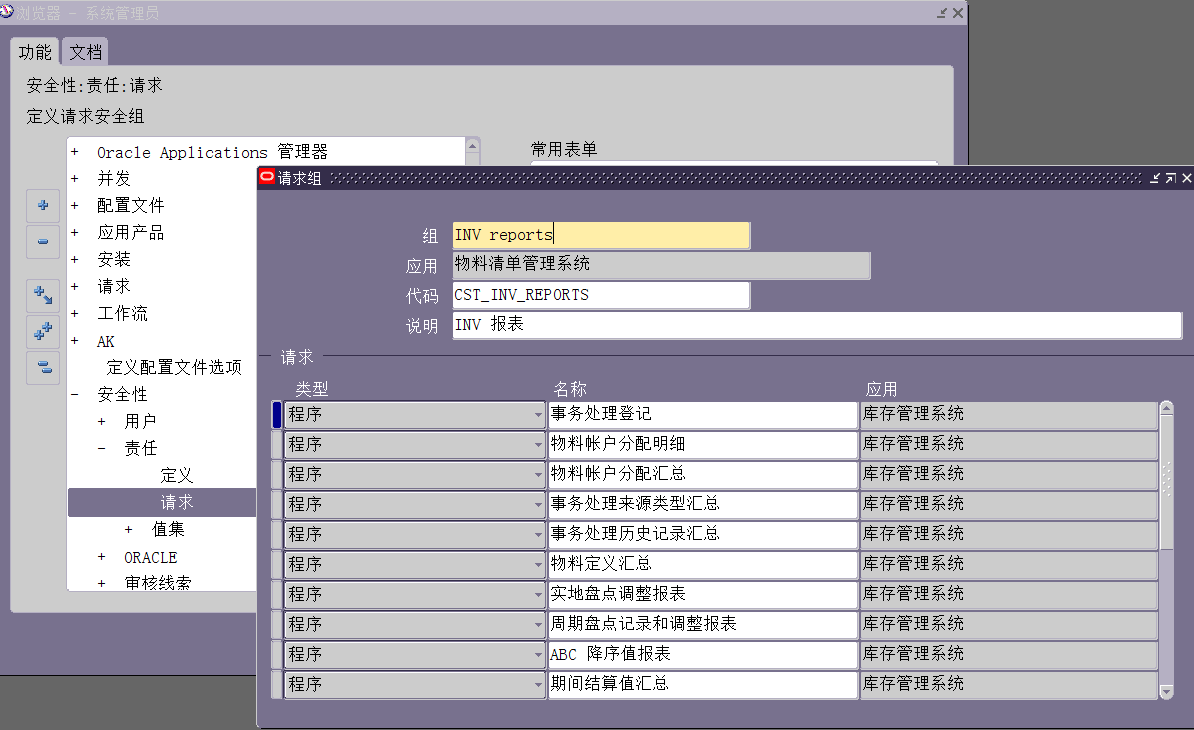
Task: Open 类型 dropdown for 事务处理来源类型汇总 row
Action: [538, 505]
